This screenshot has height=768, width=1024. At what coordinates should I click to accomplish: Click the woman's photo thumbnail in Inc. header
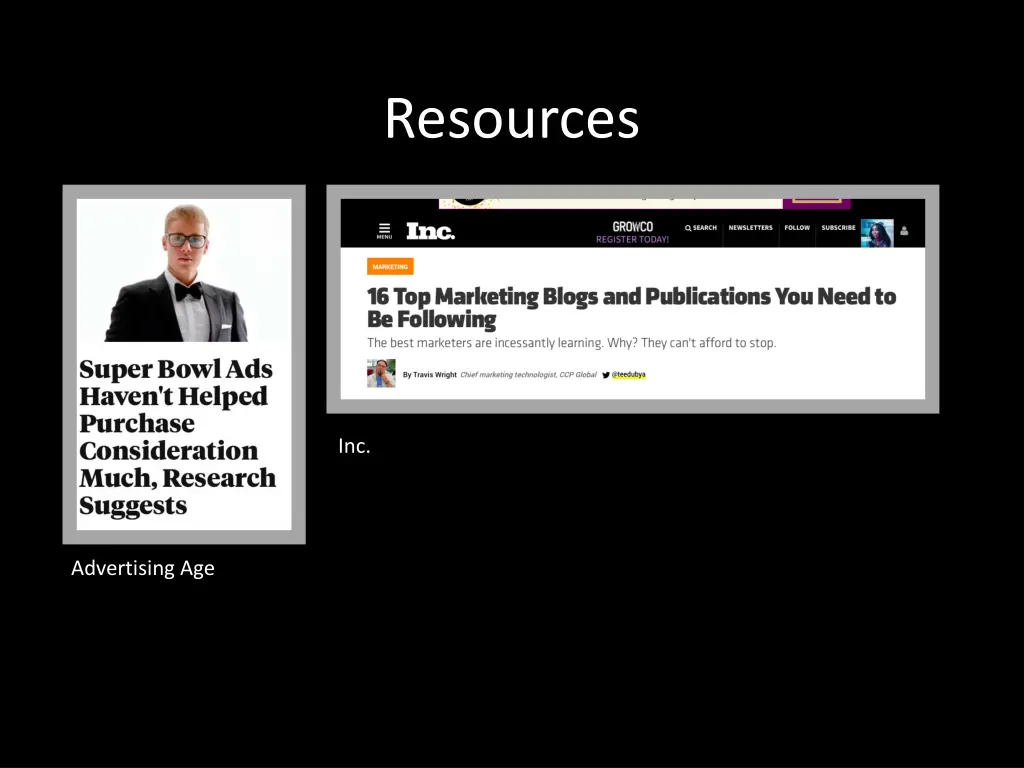pos(876,233)
